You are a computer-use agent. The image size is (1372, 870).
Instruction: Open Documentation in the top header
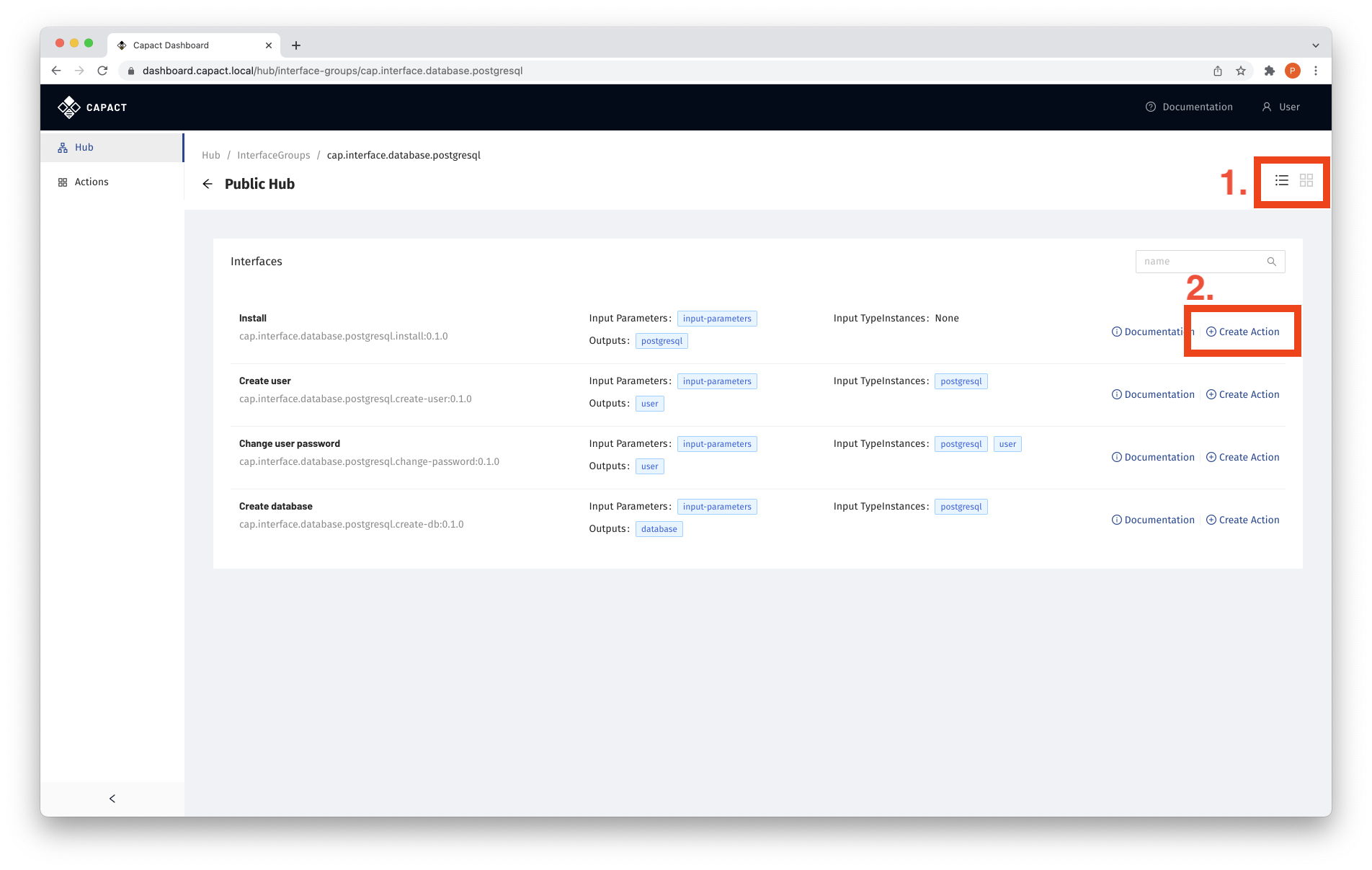pos(1189,107)
